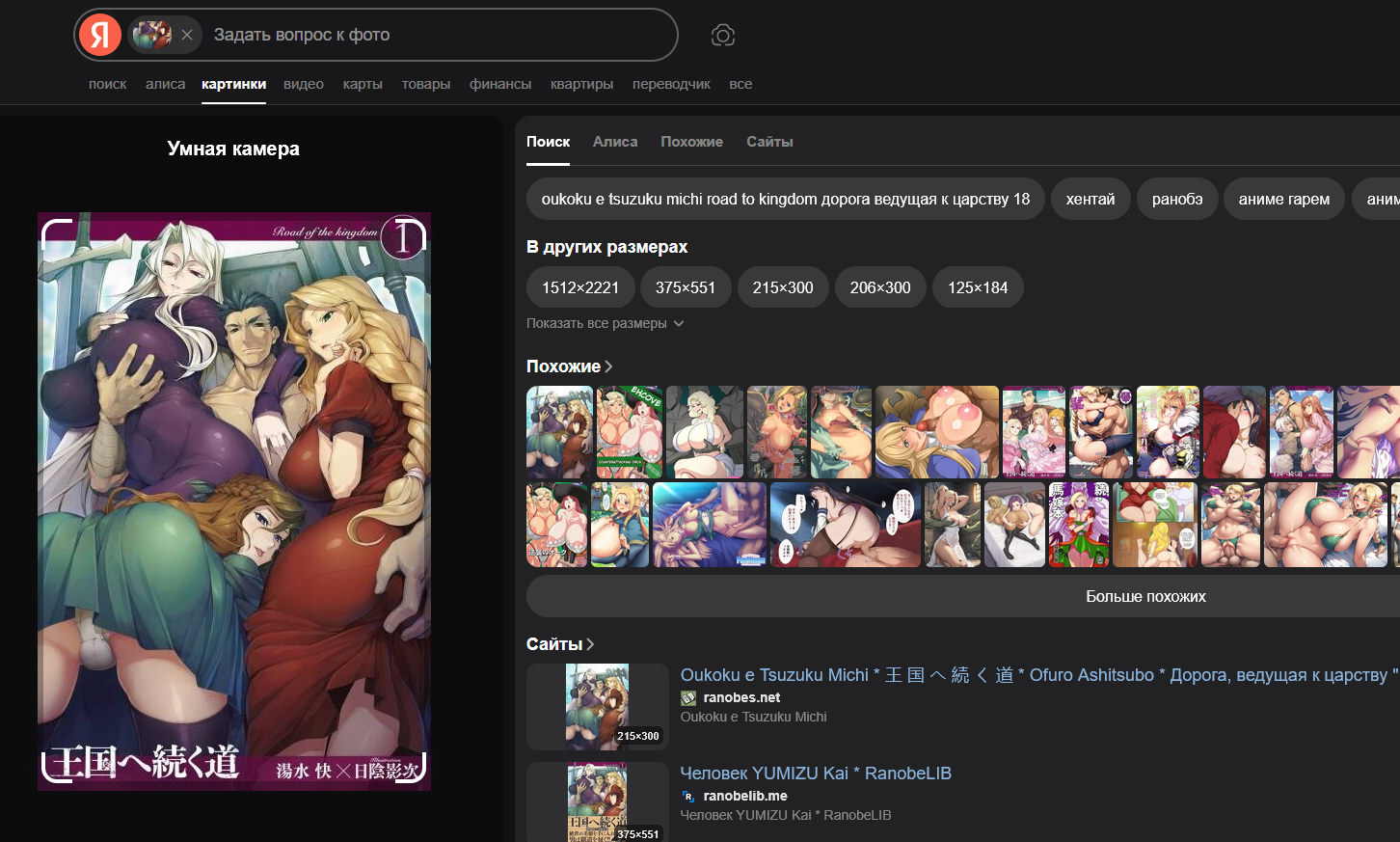Switch to the 'Алиса' results tab
The height and width of the screenshot is (842, 1400).
pos(615,142)
